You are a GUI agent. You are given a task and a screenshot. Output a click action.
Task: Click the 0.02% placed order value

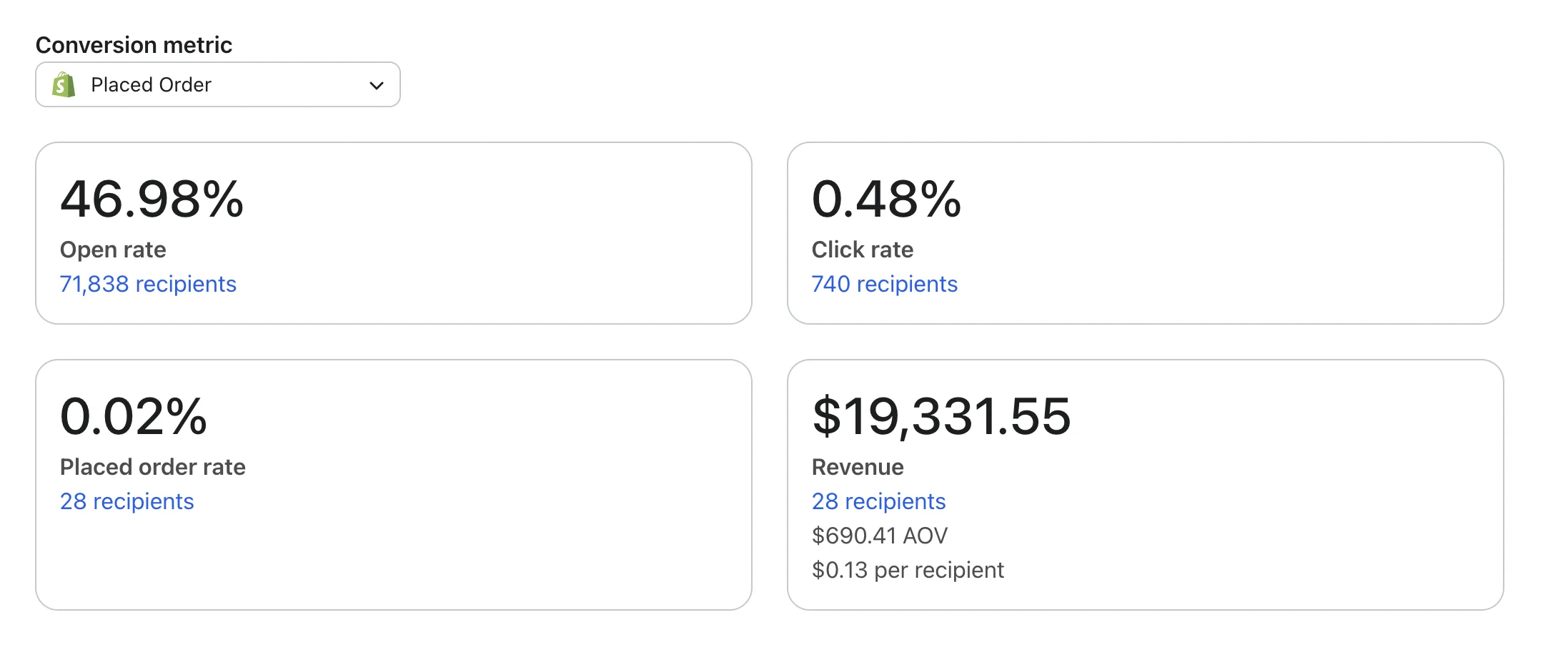pos(134,416)
